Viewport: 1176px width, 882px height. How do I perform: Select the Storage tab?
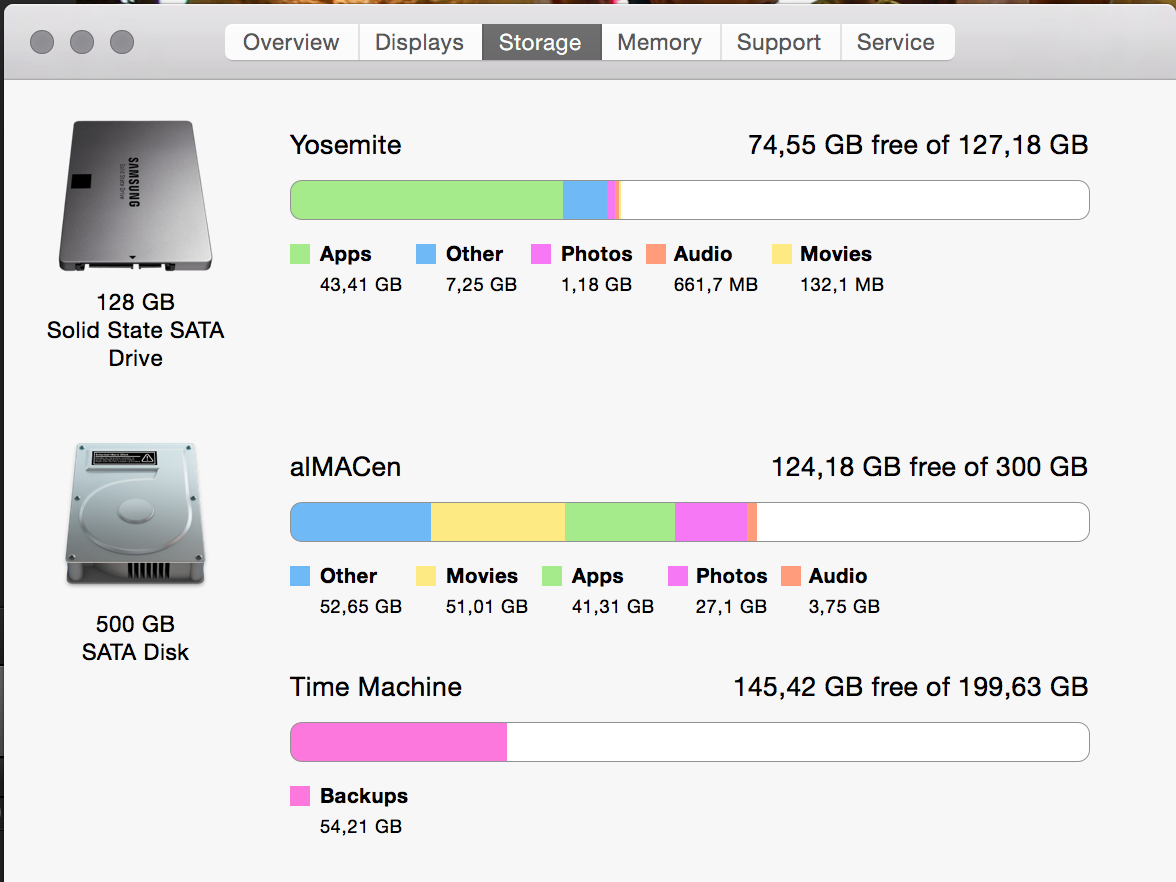(x=541, y=42)
